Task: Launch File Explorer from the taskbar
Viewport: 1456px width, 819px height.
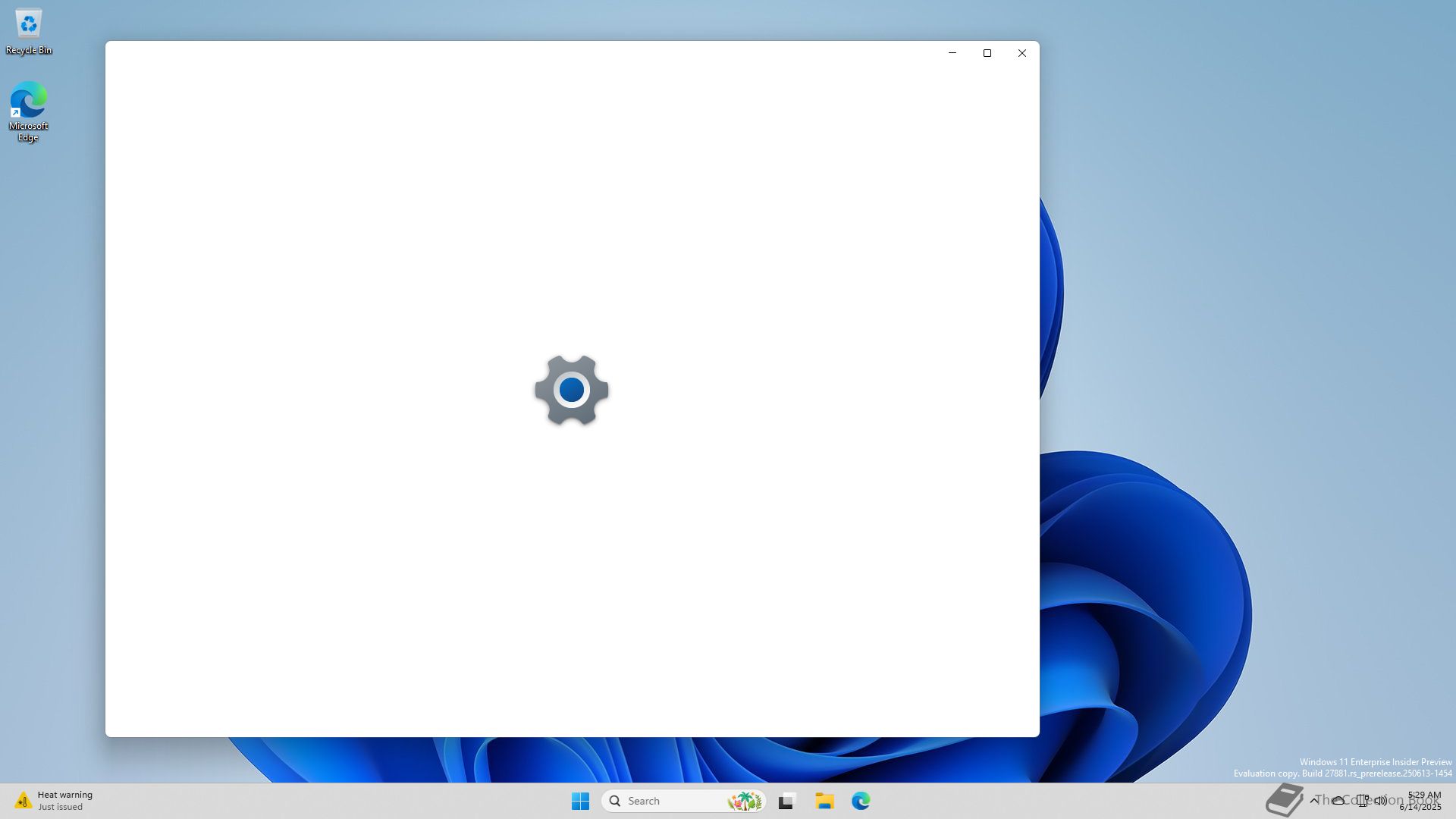Action: pos(824,801)
